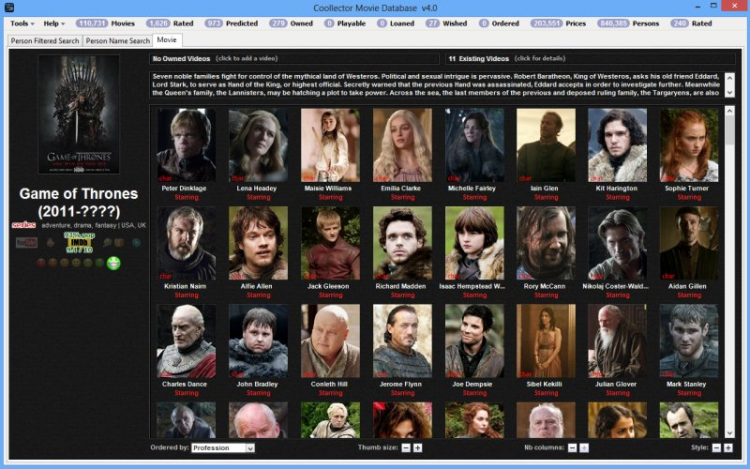Screen dimensions: 750x469
Task: Open the Help menu
Action: (54, 23)
